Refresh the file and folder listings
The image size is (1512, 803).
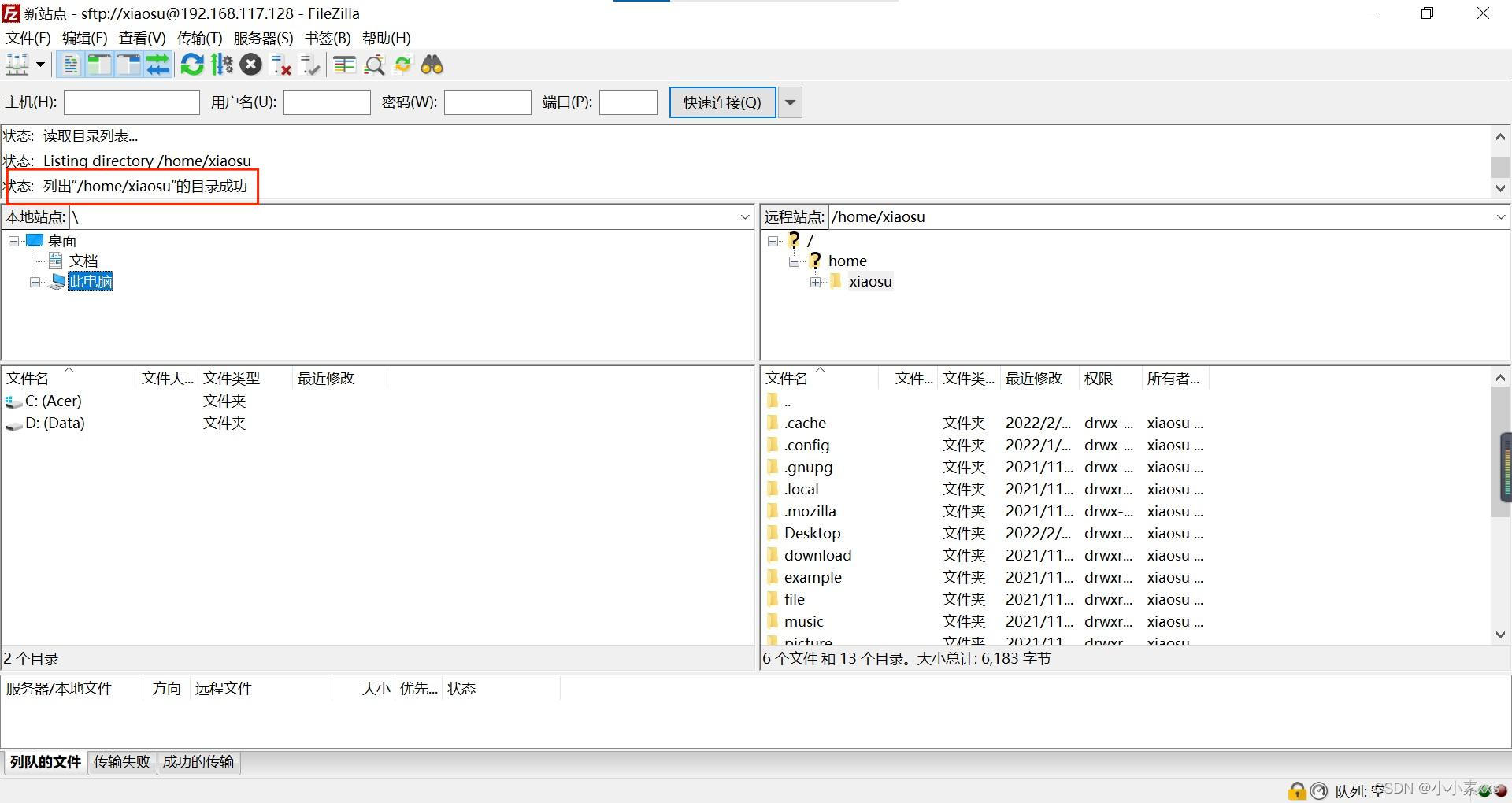pos(191,64)
